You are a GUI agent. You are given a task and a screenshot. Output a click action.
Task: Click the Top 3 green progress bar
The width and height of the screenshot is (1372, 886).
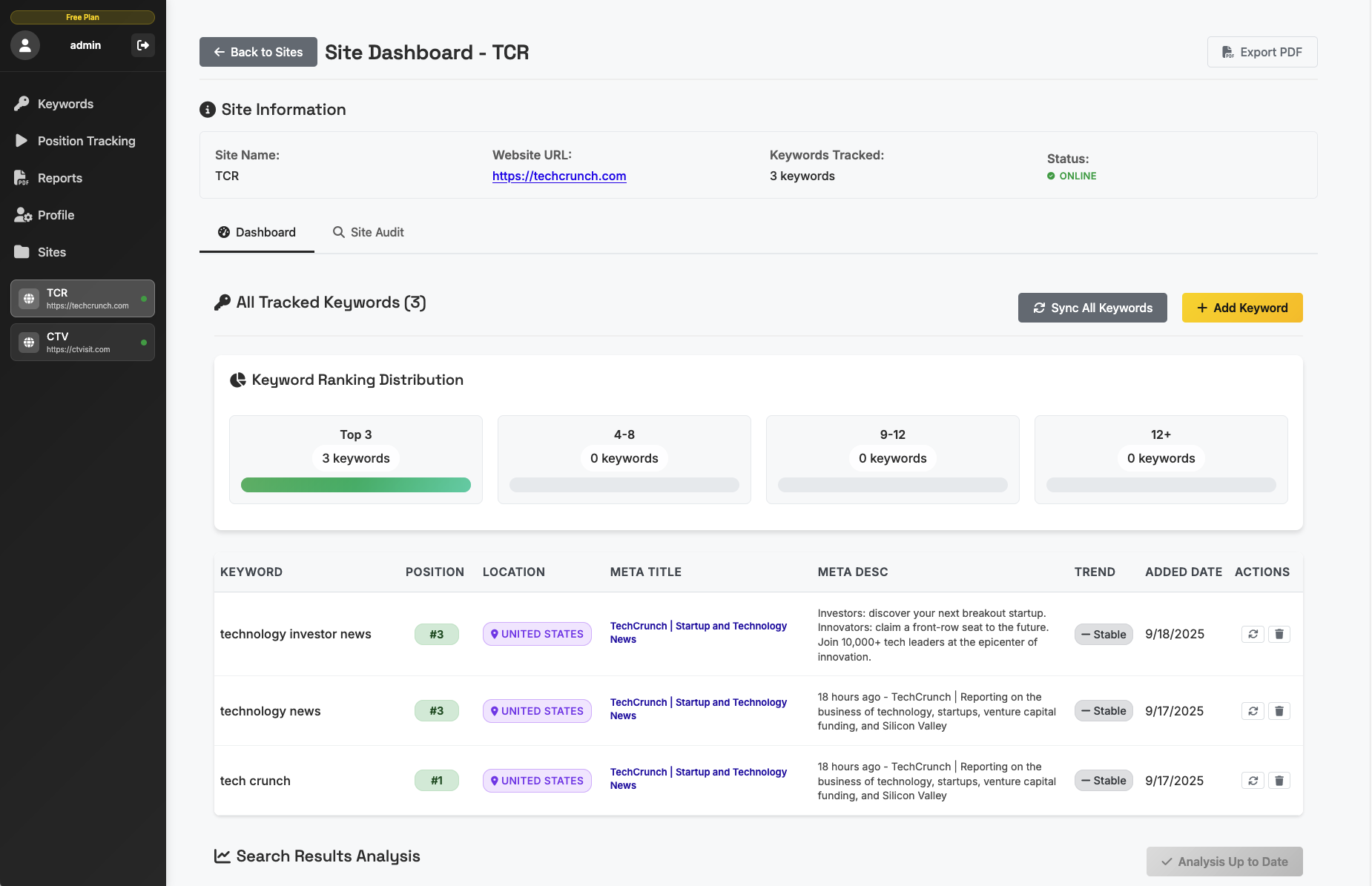(x=356, y=485)
